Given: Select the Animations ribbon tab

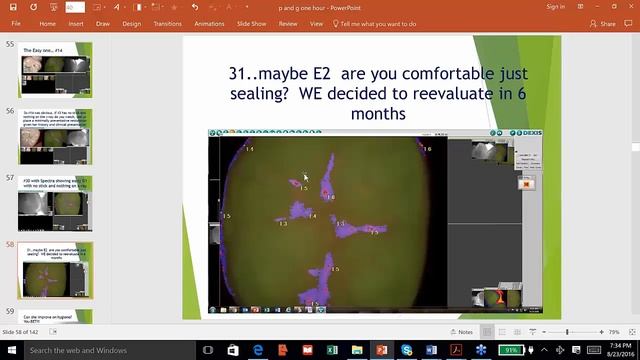Looking at the screenshot, I should click(x=209, y=24).
